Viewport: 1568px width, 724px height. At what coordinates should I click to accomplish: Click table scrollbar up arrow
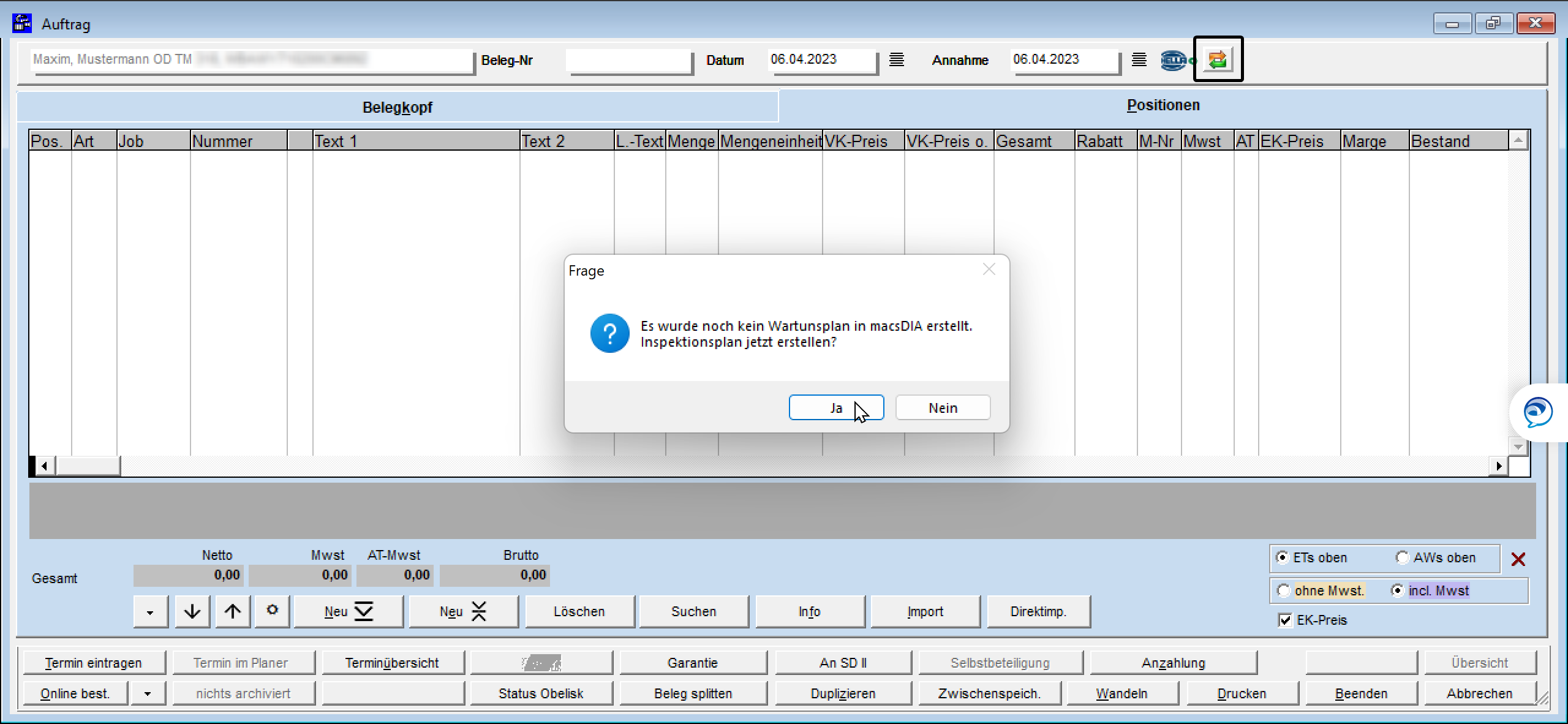[x=1518, y=140]
